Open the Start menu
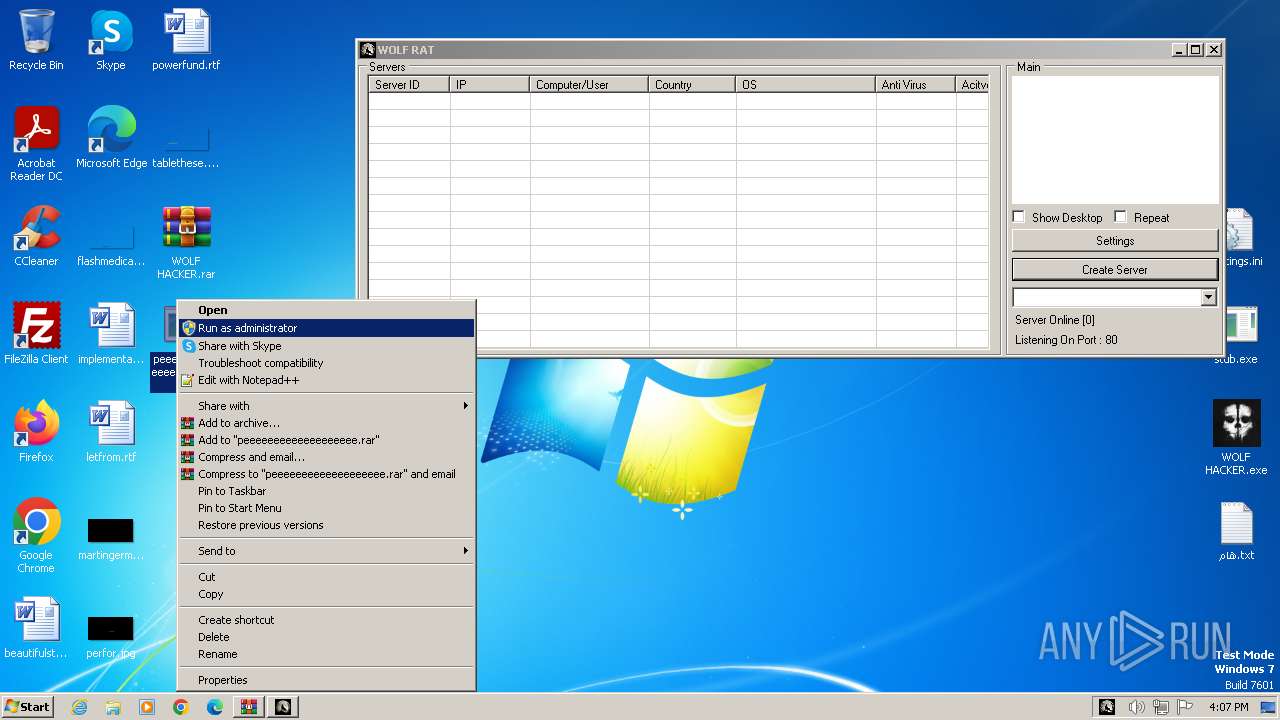1280x720 pixels. (28, 707)
